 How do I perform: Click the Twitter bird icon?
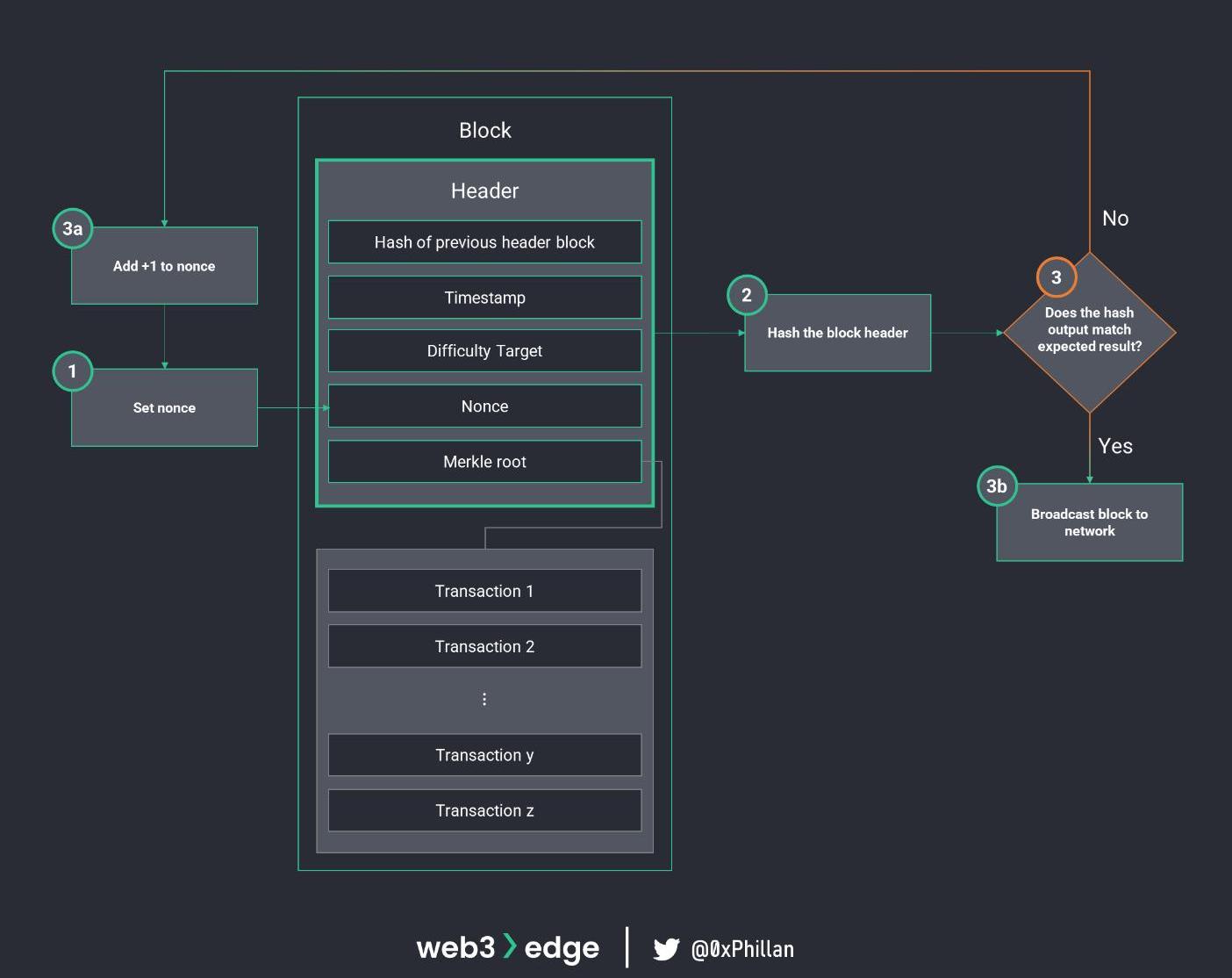coord(666,949)
